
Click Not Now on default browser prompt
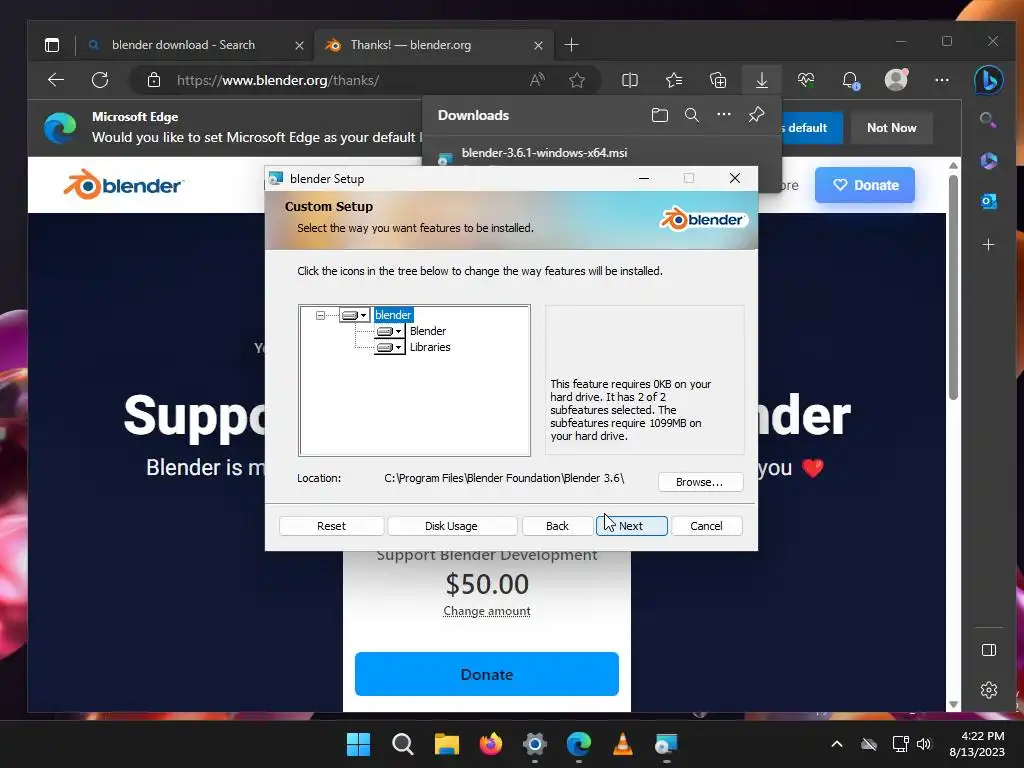pyautogui.click(x=891, y=128)
